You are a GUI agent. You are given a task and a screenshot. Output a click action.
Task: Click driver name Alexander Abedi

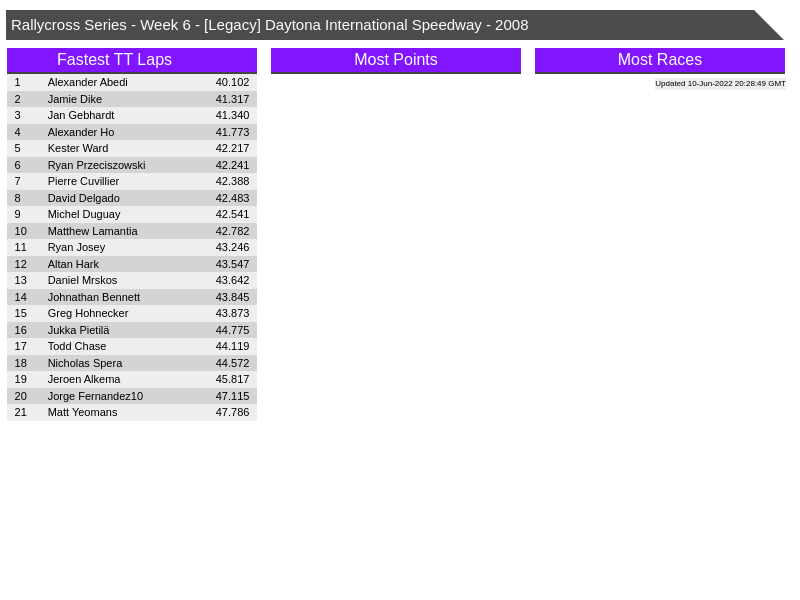click(x=88, y=82)
